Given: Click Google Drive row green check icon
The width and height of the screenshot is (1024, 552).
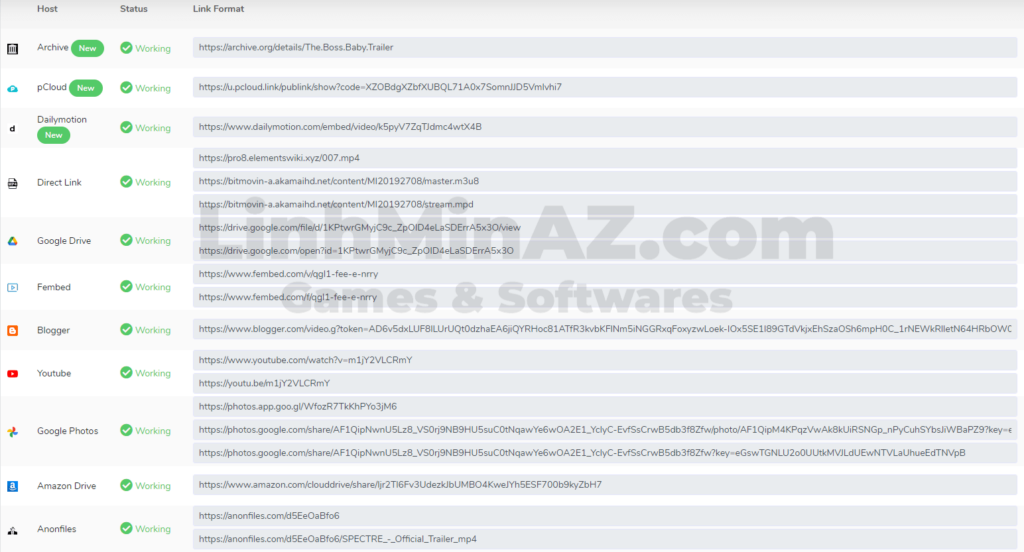Looking at the screenshot, I should tap(126, 240).
